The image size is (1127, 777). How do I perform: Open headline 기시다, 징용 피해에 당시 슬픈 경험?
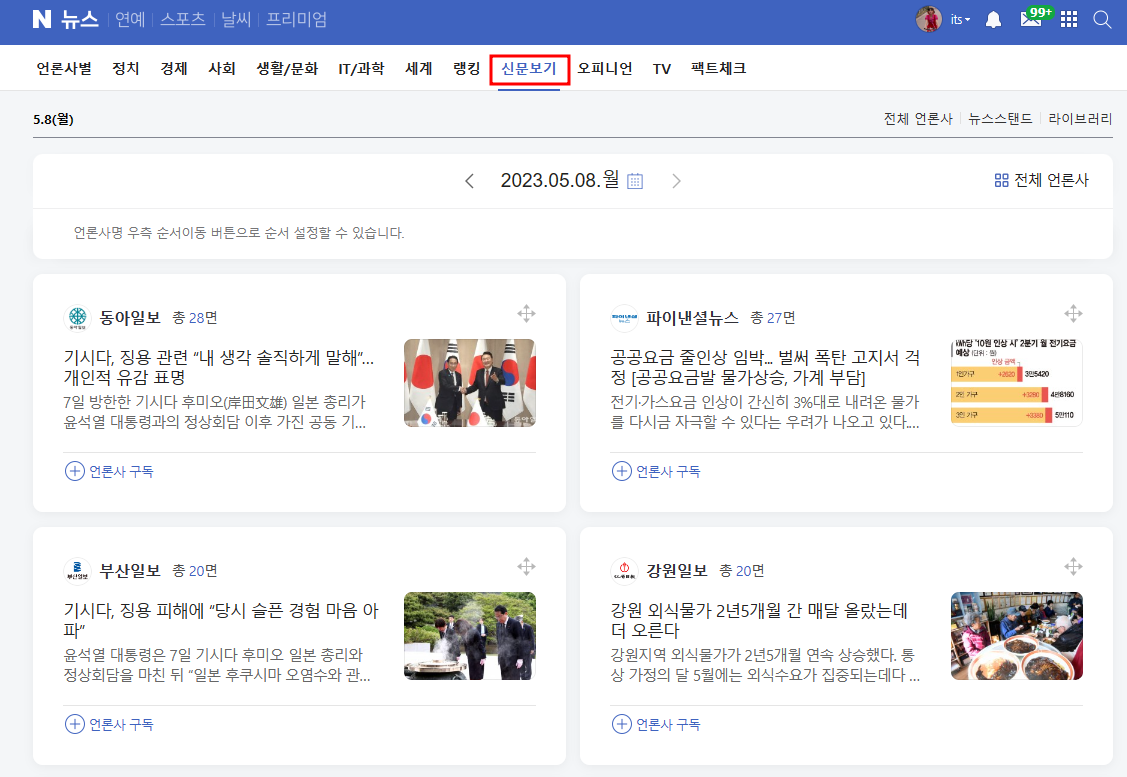pyautogui.click(x=221, y=620)
